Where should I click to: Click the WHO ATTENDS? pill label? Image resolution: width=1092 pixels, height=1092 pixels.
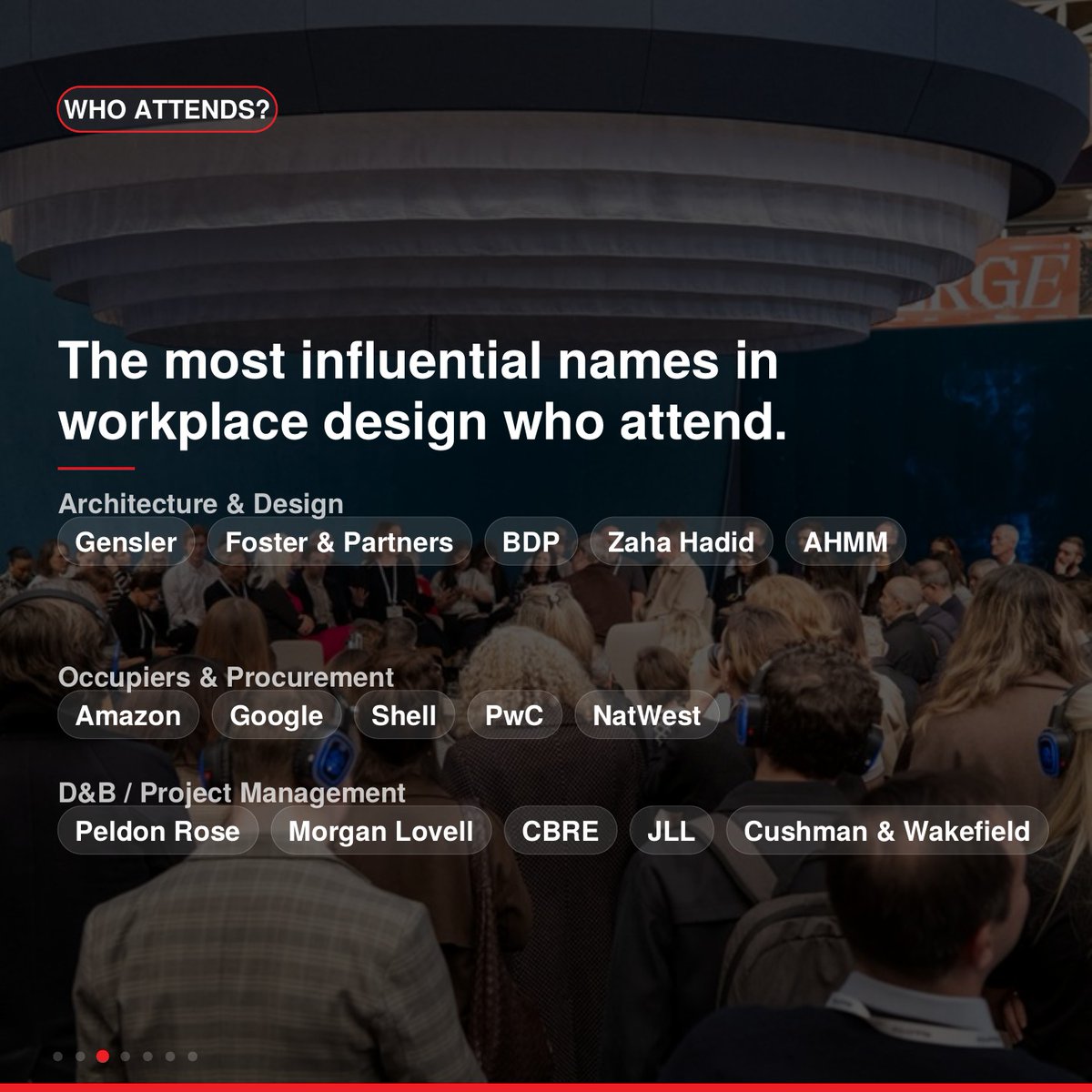[167, 110]
